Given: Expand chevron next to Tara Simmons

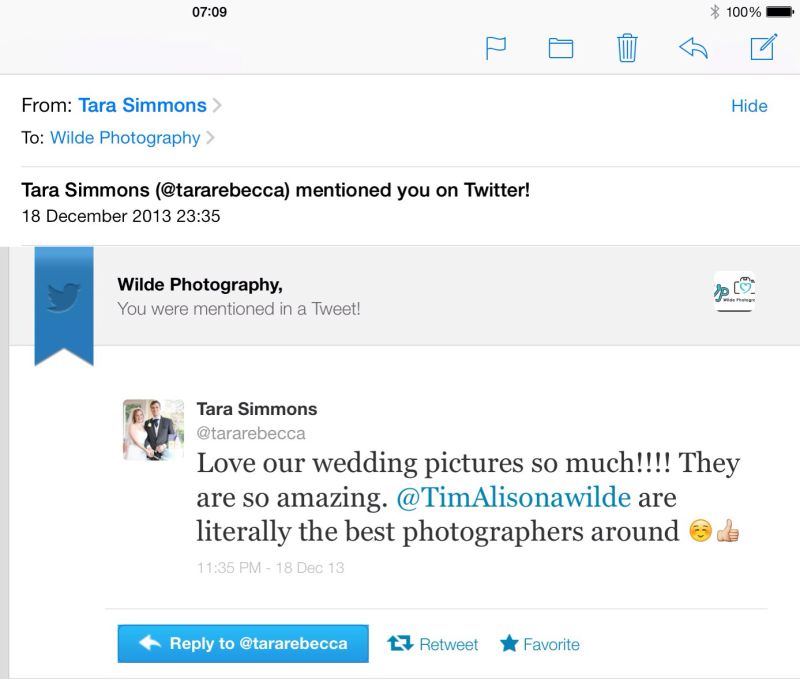Looking at the screenshot, I should tap(217, 105).
